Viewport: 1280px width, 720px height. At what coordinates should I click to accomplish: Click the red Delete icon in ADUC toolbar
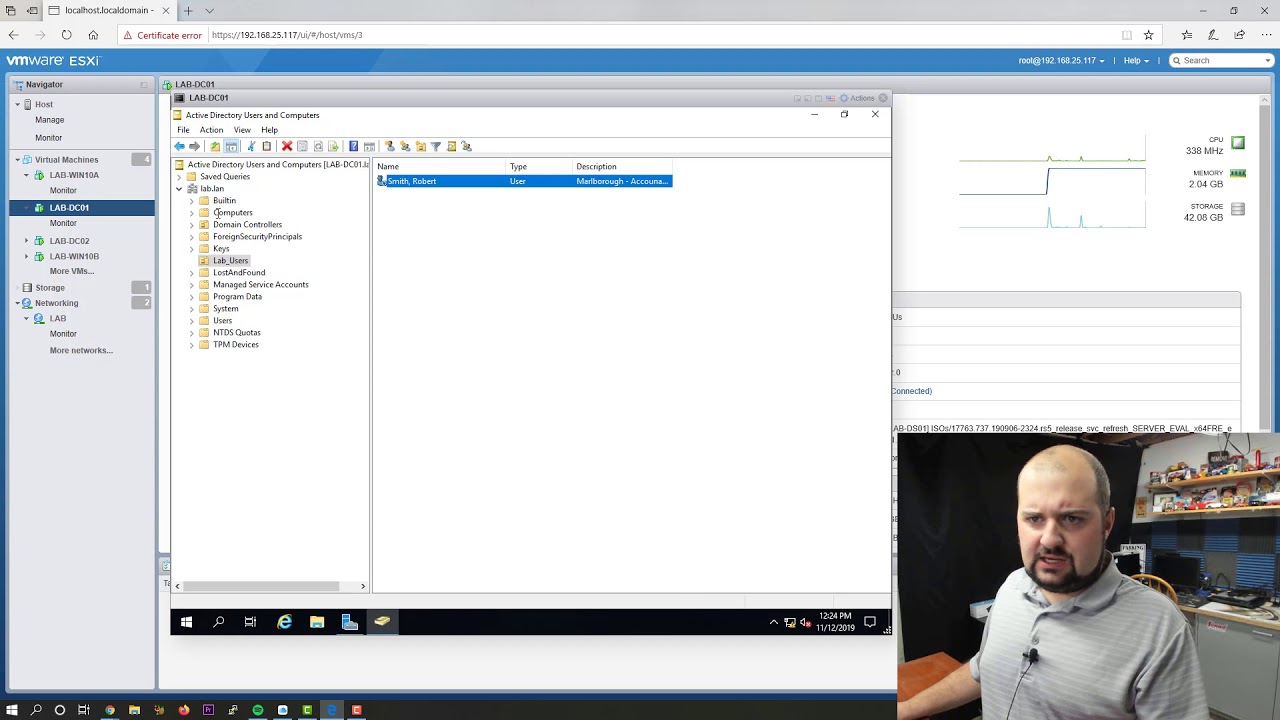(x=287, y=146)
